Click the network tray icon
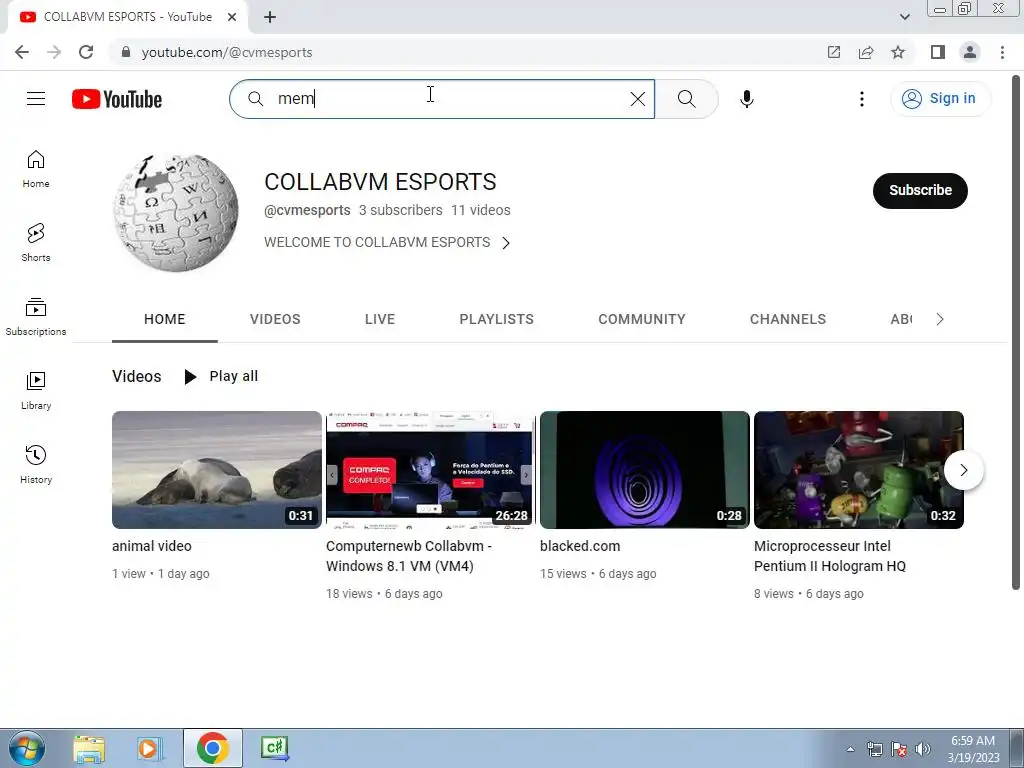Screen dimensions: 1024x768 [x=874, y=750]
